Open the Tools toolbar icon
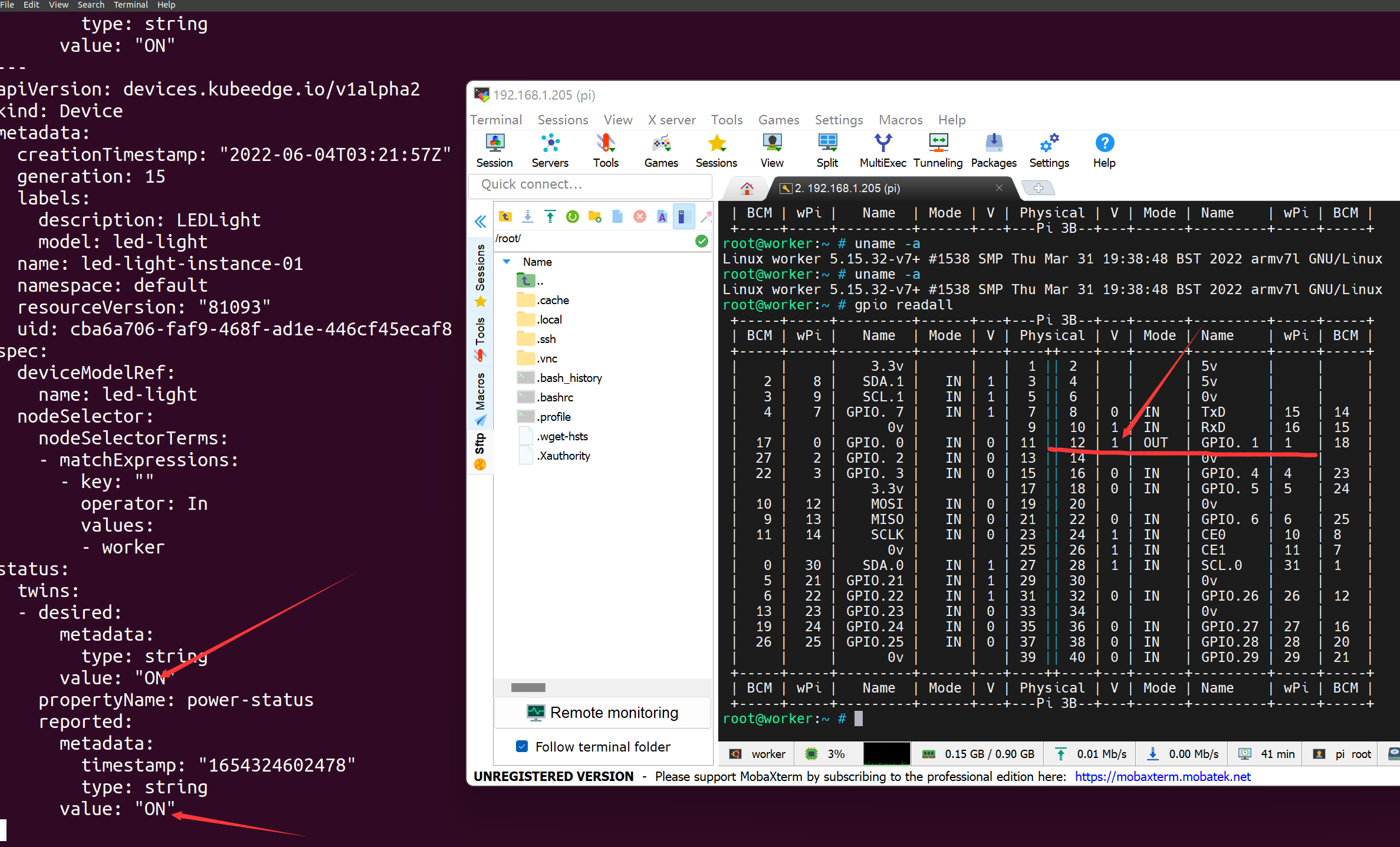Viewport: 1400px width, 847px height. (x=606, y=151)
